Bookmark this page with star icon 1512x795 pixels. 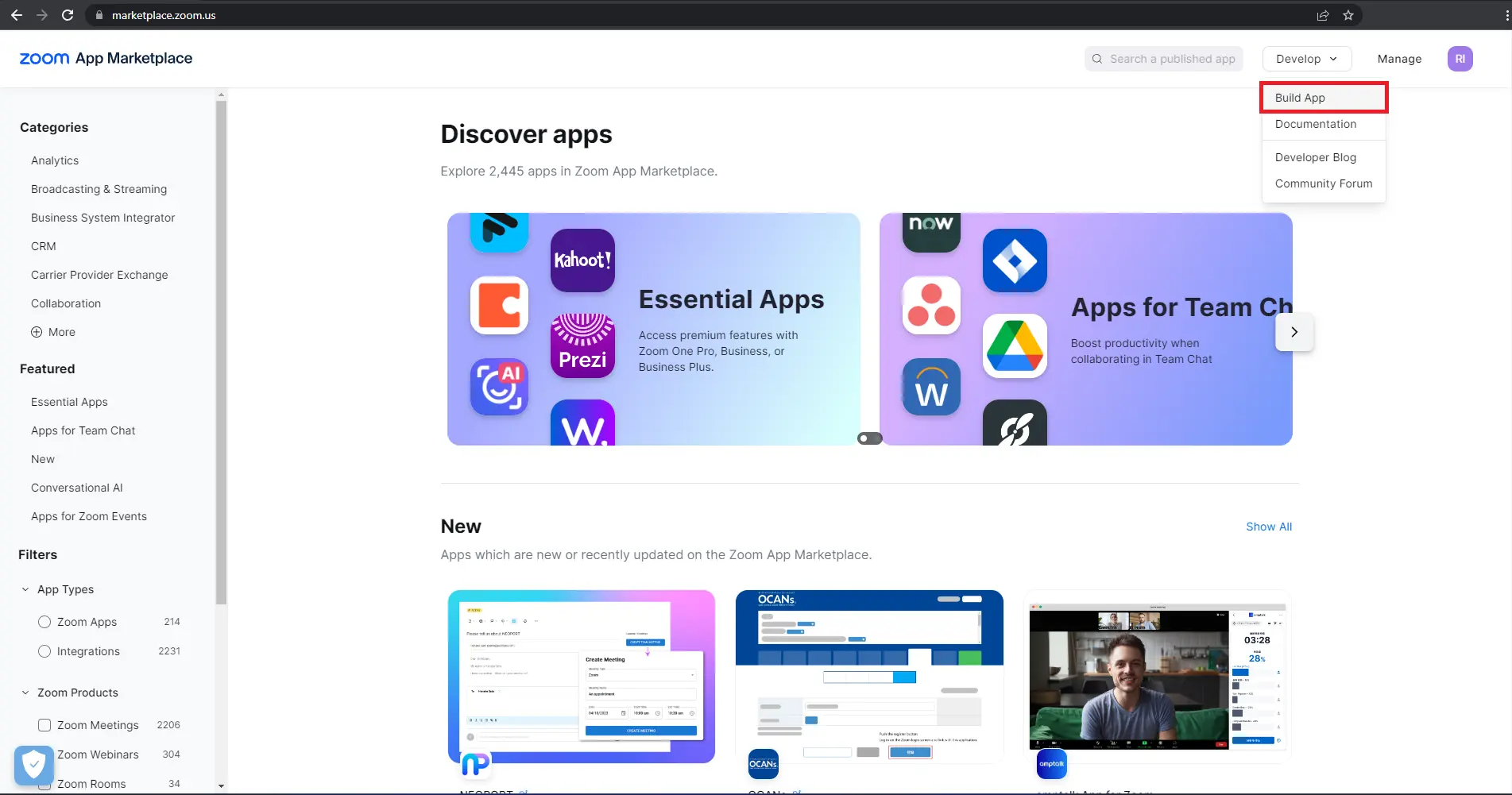click(1348, 15)
